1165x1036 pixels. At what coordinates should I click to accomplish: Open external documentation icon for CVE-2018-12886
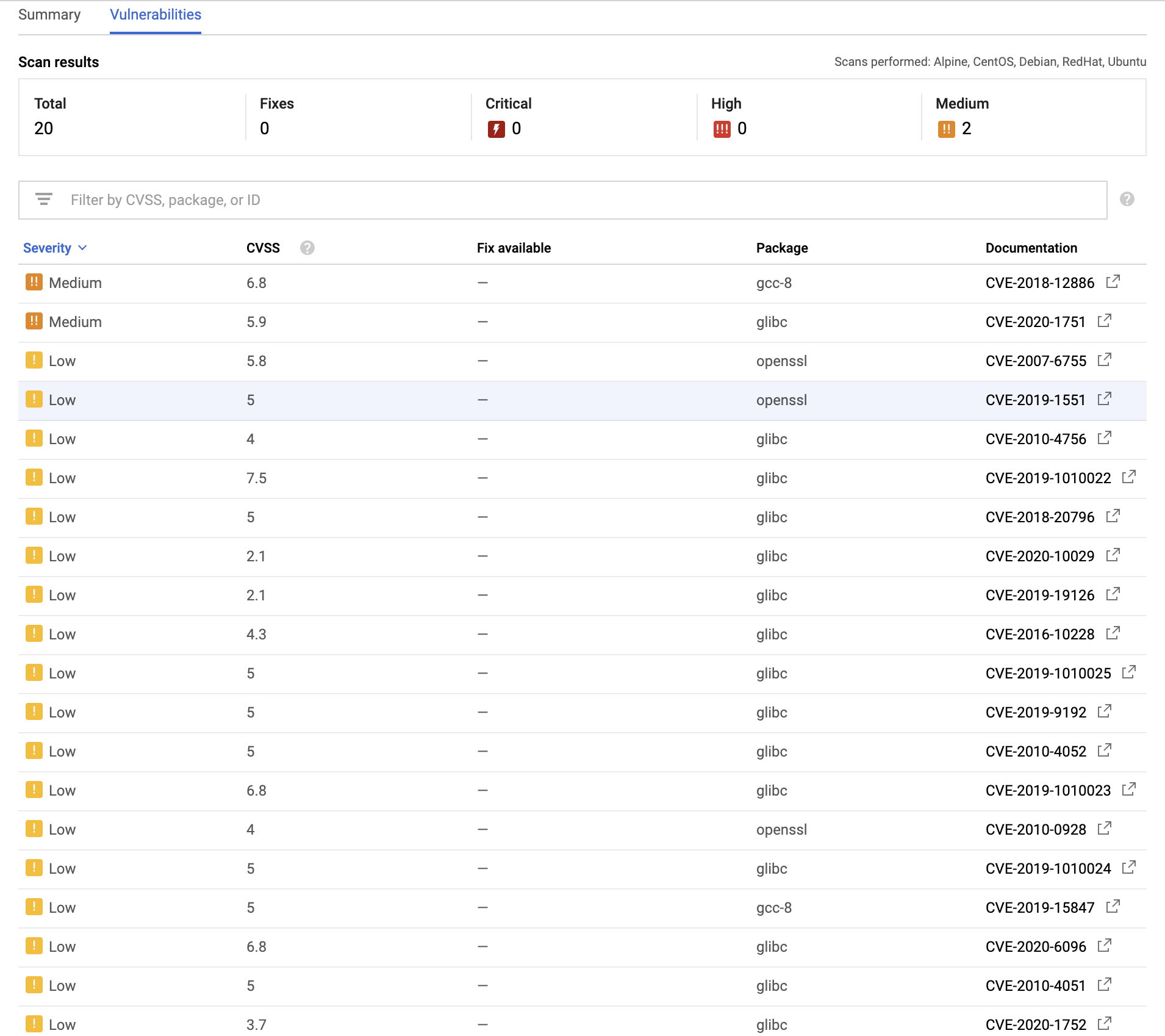(x=1114, y=281)
